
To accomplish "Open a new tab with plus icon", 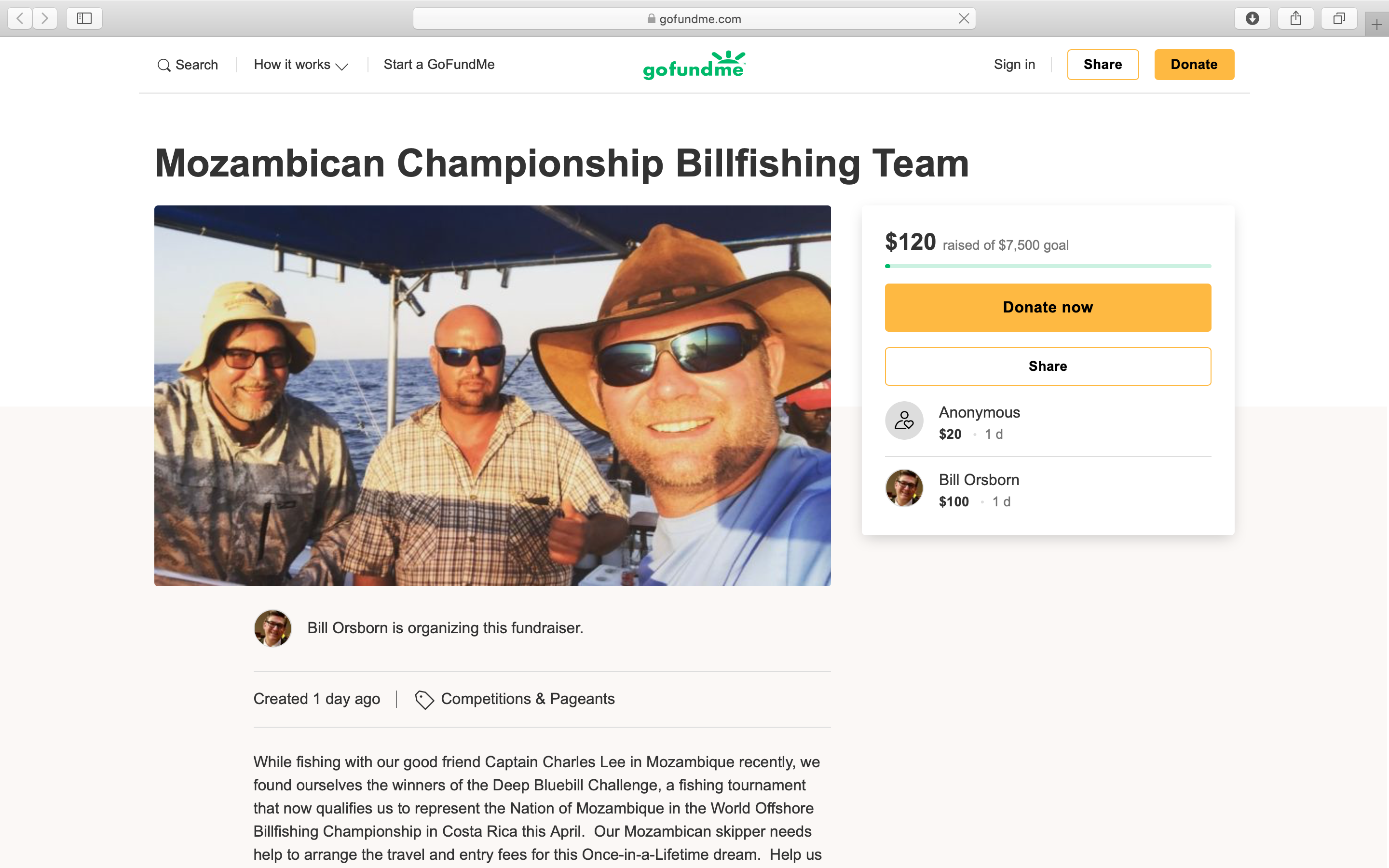I will click(x=1376, y=25).
